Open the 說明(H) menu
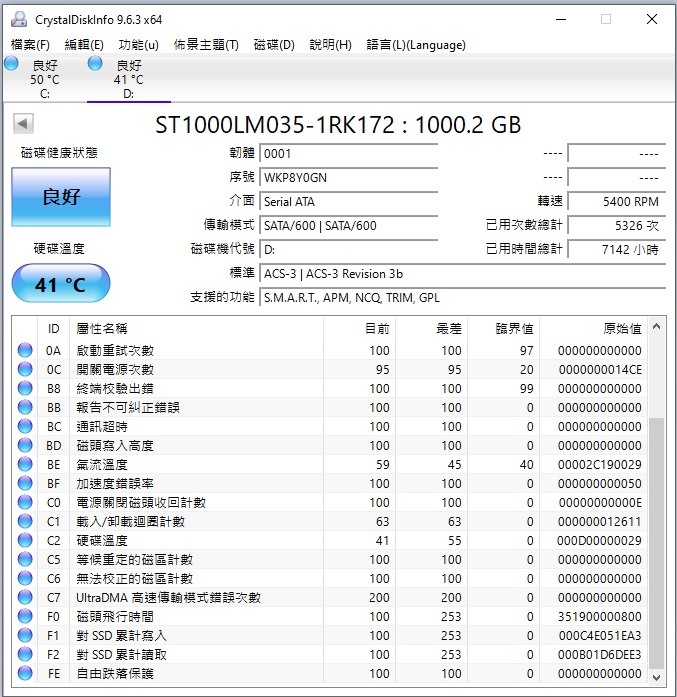The height and width of the screenshot is (697, 677). pos(331,45)
